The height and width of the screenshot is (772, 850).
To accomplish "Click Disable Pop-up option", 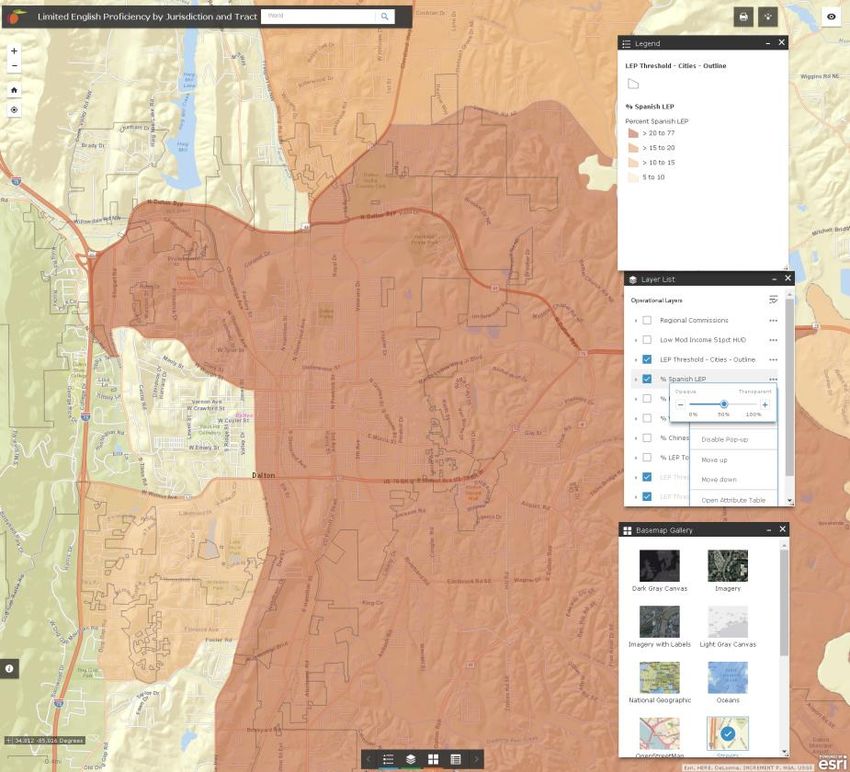I will pyautogui.click(x=724, y=439).
